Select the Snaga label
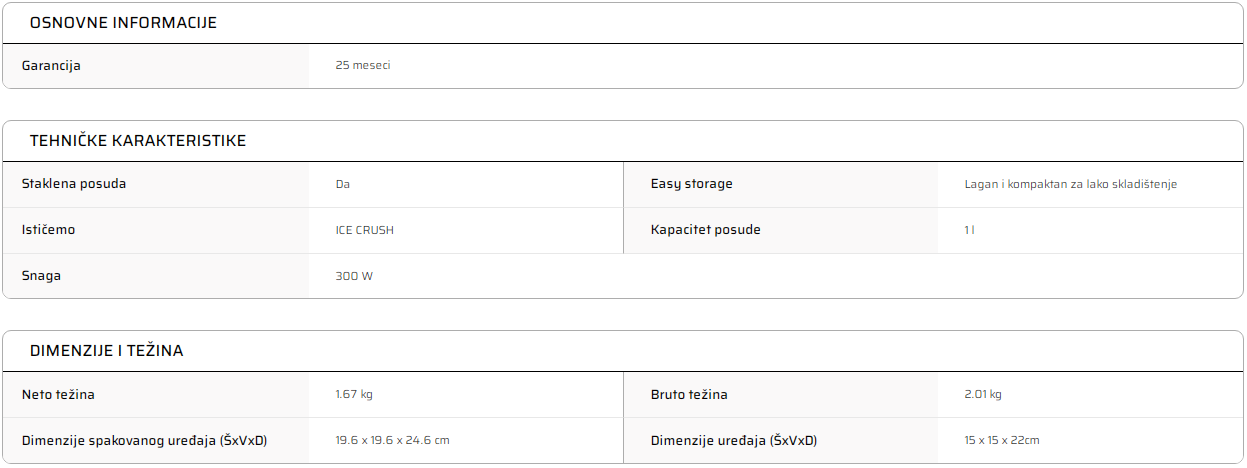The image size is (1247, 468). coord(41,276)
